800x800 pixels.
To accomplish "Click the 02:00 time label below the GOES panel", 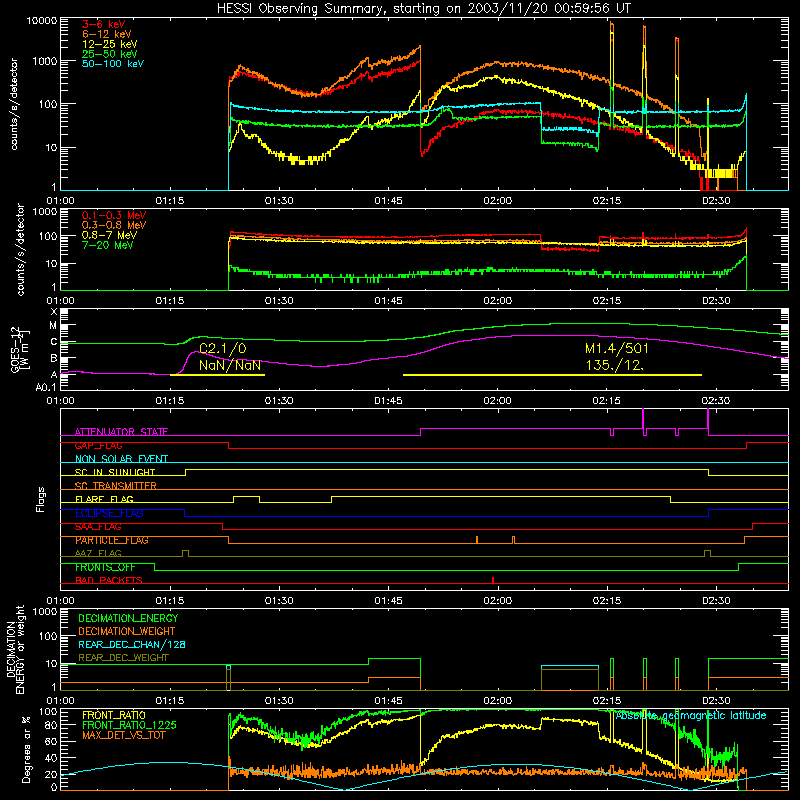I will [497, 401].
